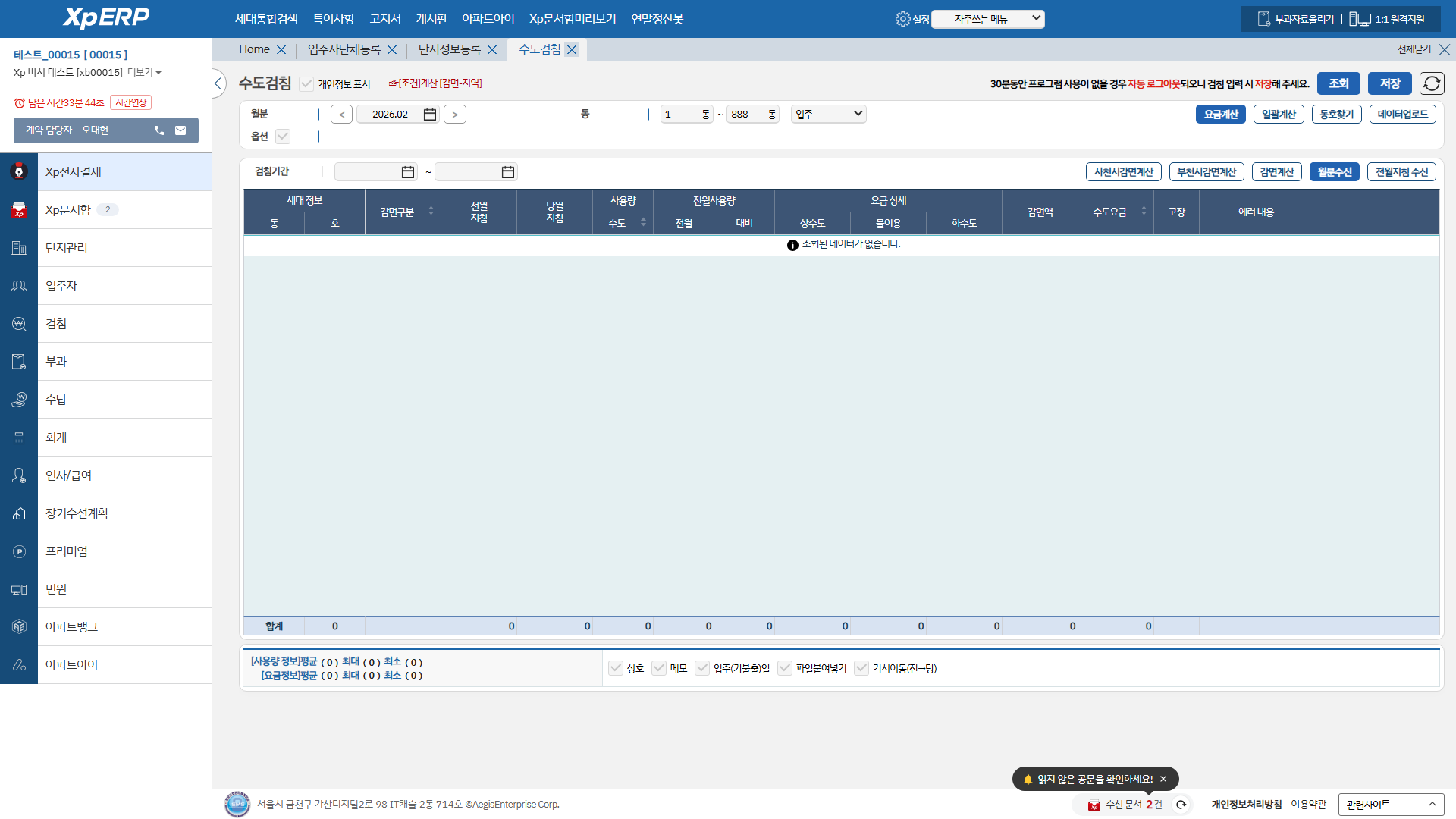Open the calendar picker for 월분 date
The image size is (1456, 819).
pos(430,115)
